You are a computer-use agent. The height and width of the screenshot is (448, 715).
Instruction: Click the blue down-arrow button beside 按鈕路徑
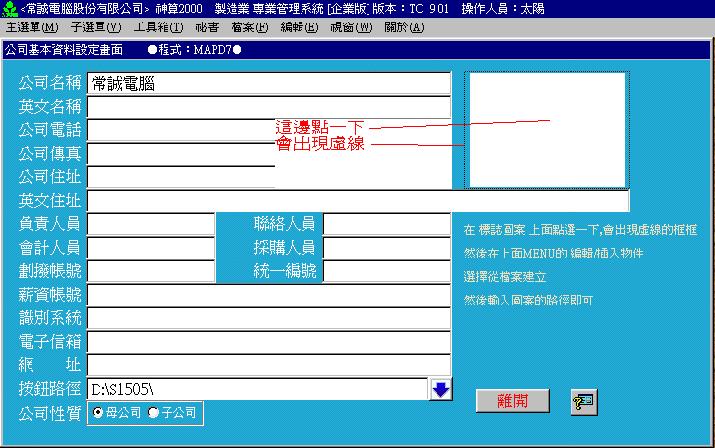pos(441,389)
